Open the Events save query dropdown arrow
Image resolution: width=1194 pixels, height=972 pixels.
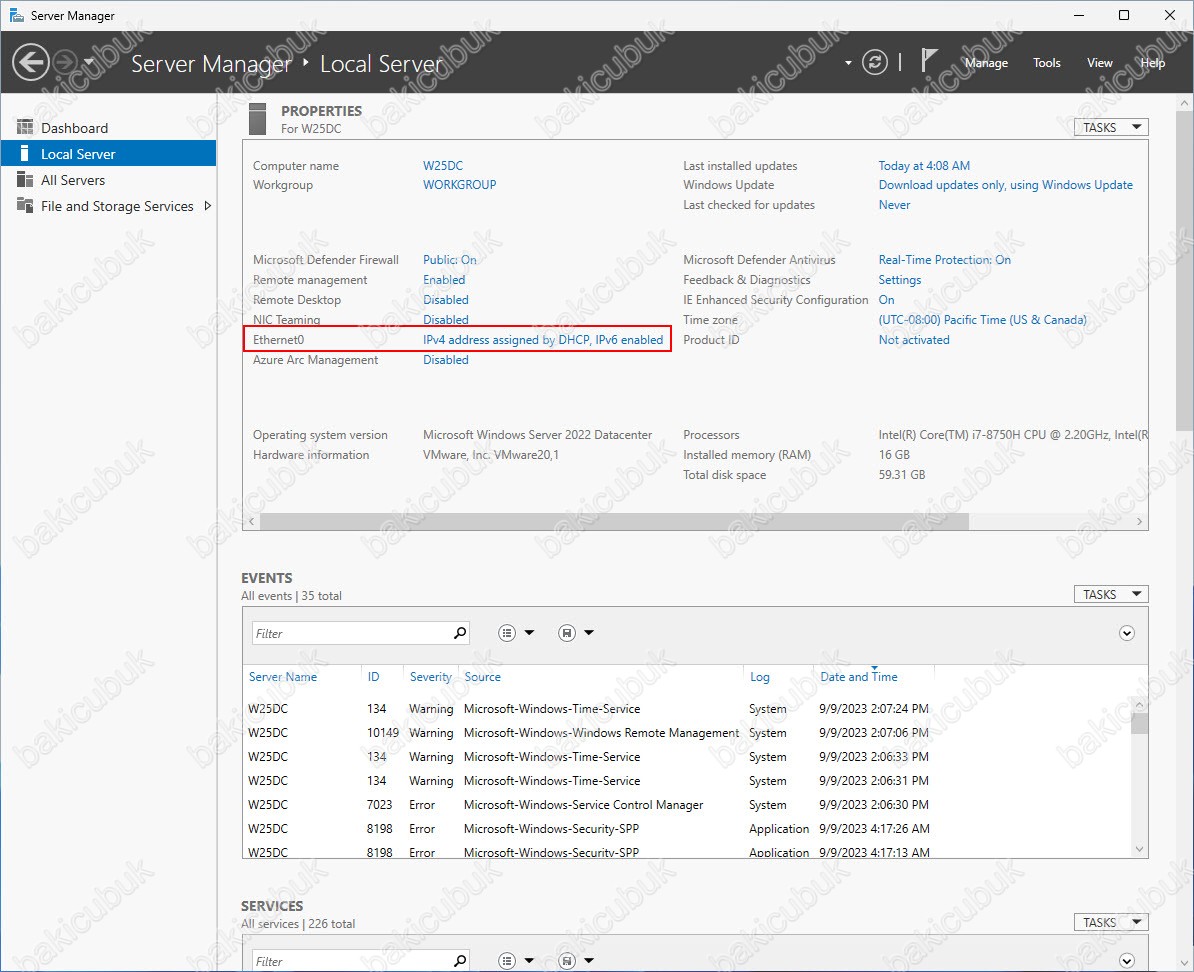click(589, 633)
